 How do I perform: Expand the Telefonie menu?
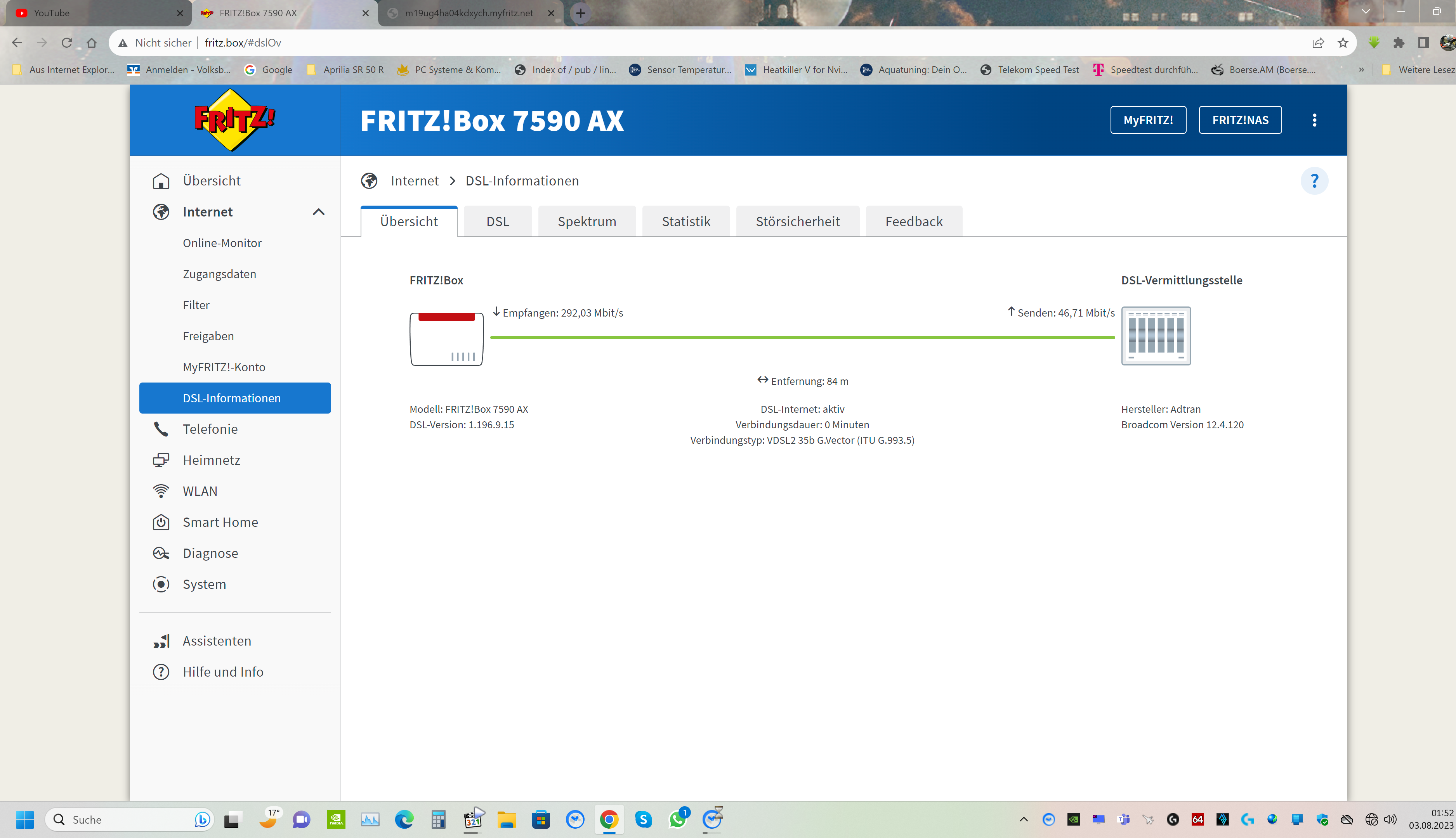(x=210, y=429)
